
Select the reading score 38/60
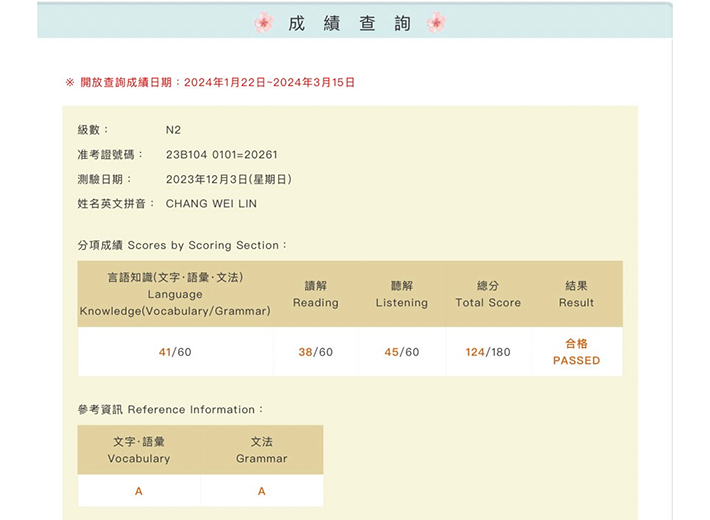pos(316,352)
